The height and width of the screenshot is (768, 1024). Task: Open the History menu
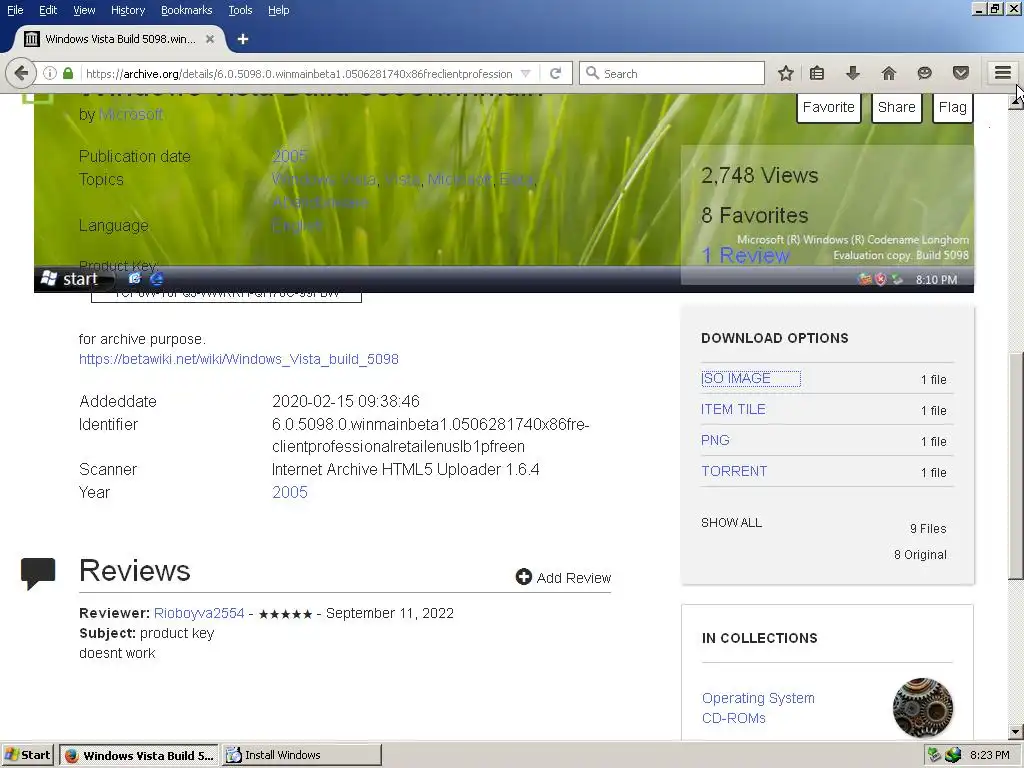click(128, 10)
